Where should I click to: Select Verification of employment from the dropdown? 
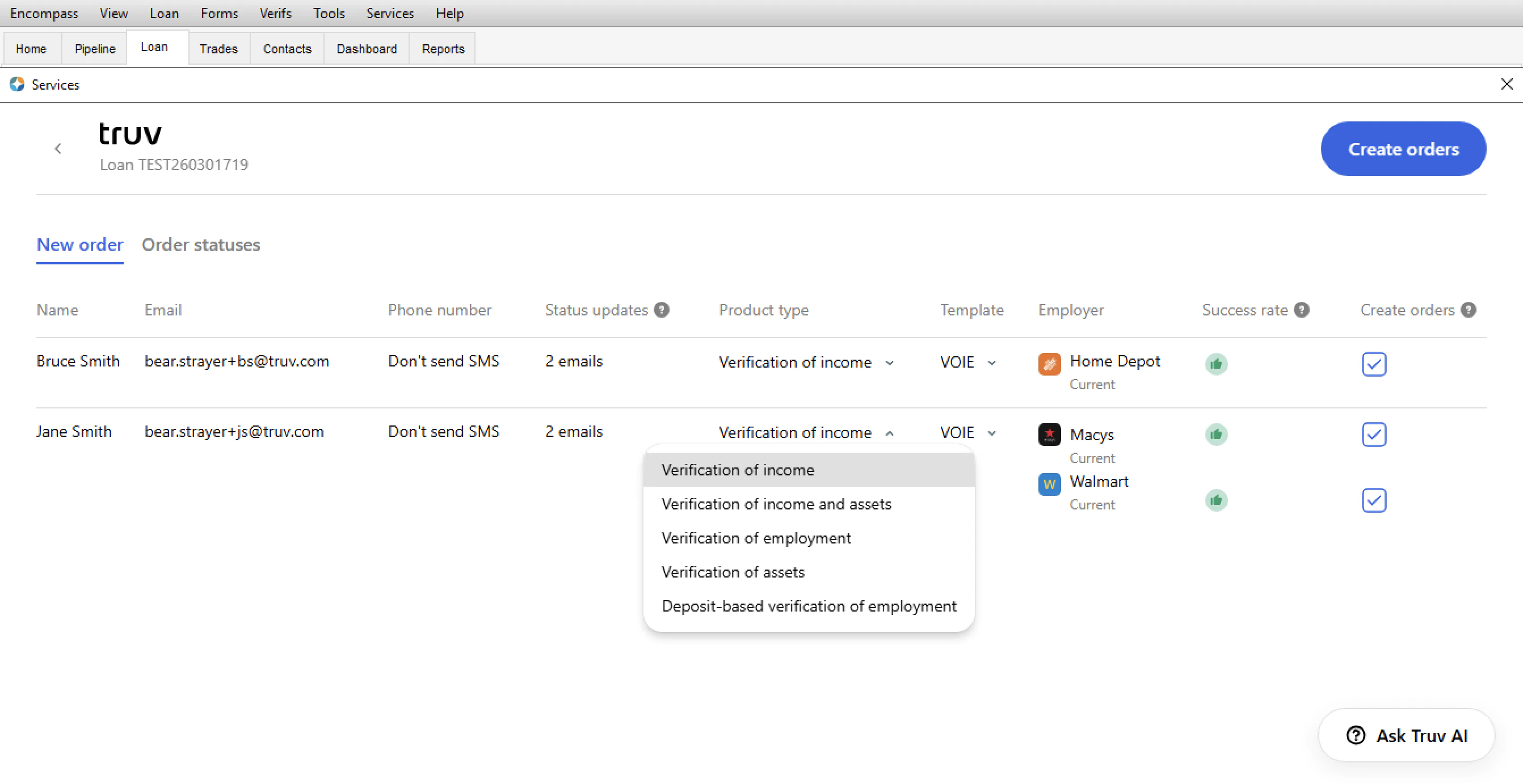[x=756, y=537]
